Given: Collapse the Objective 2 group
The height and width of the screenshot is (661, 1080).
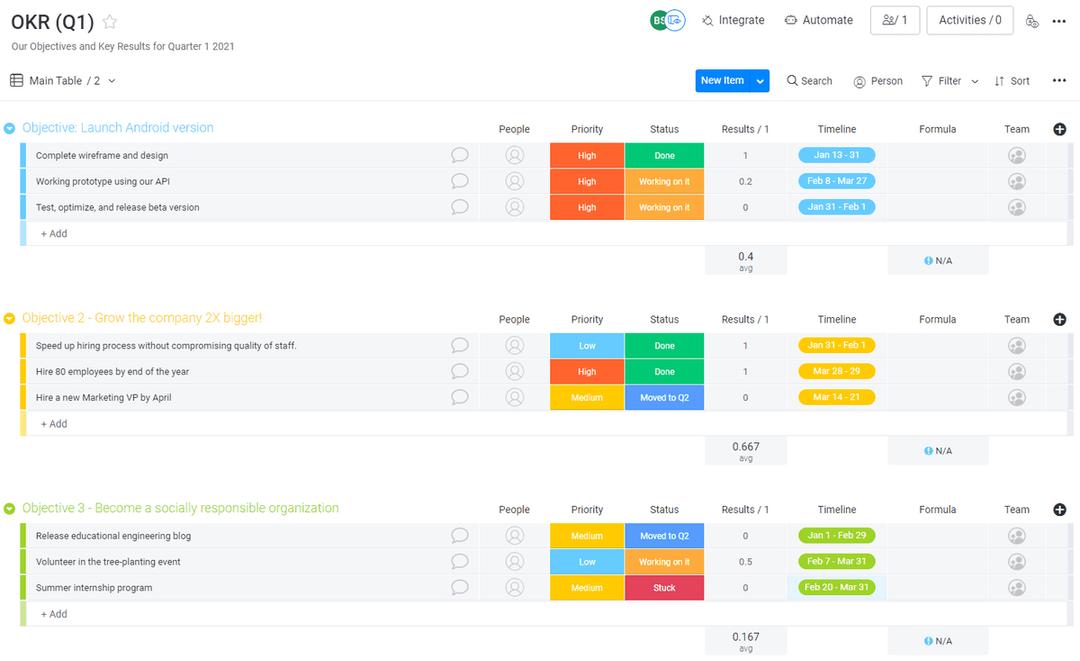Looking at the screenshot, I should click(x=9, y=319).
